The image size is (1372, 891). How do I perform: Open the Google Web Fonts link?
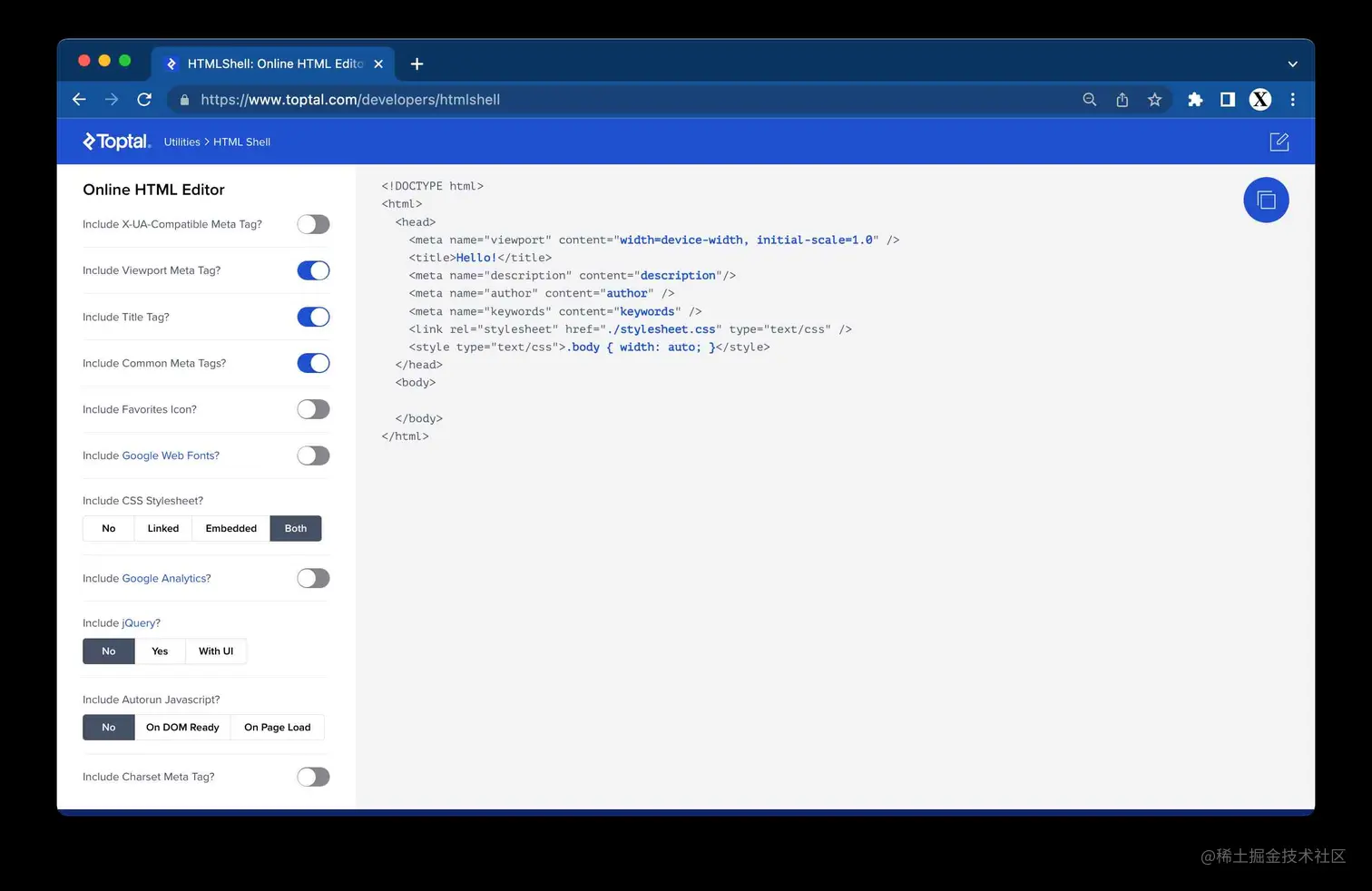pyautogui.click(x=171, y=455)
